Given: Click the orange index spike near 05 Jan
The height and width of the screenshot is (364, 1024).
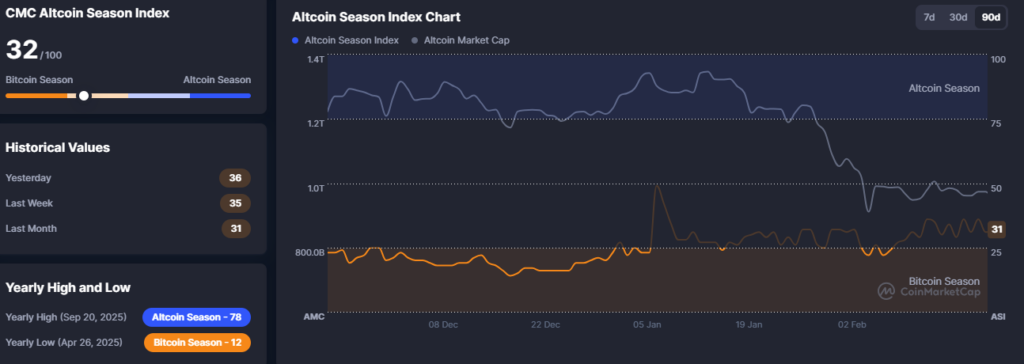Looking at the screenshot, I should (656, 188).
